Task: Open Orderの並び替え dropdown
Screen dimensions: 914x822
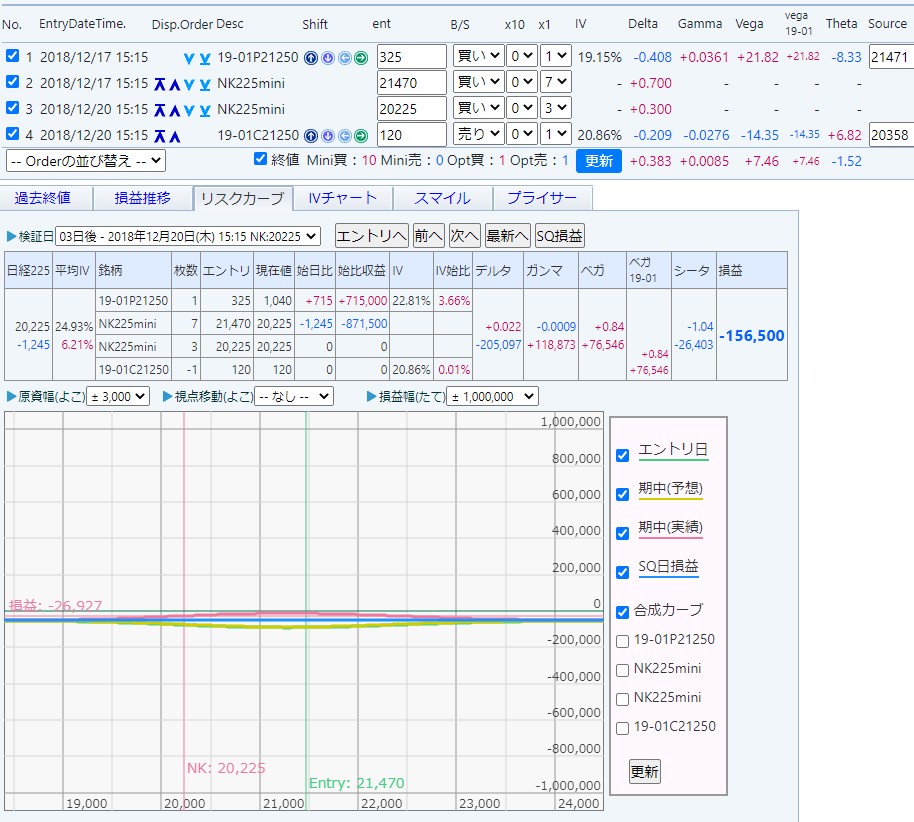Action: [x=86, y=161]
